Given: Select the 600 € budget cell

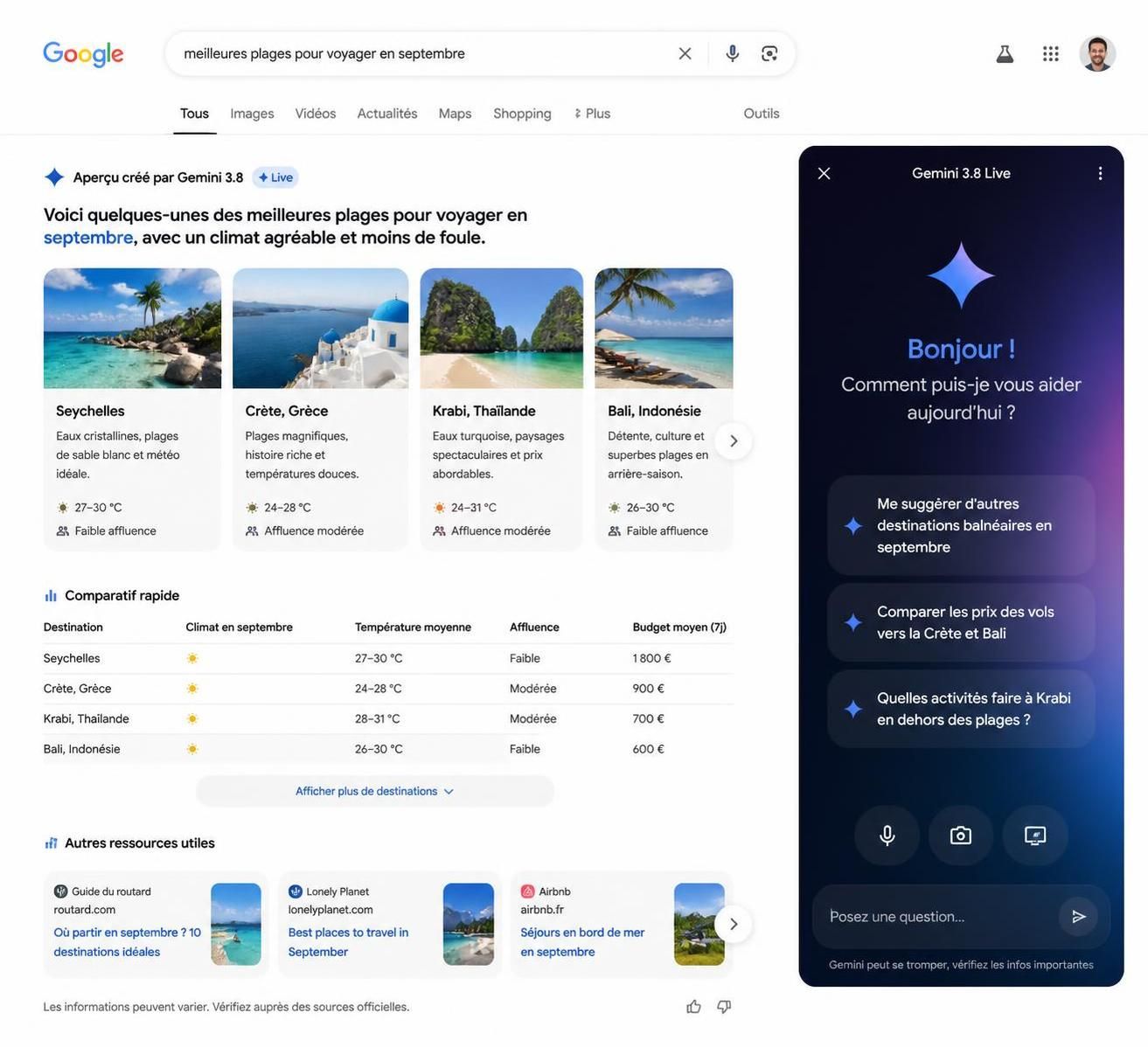Looking at the screenshot, I should click(x=649, y=749).
